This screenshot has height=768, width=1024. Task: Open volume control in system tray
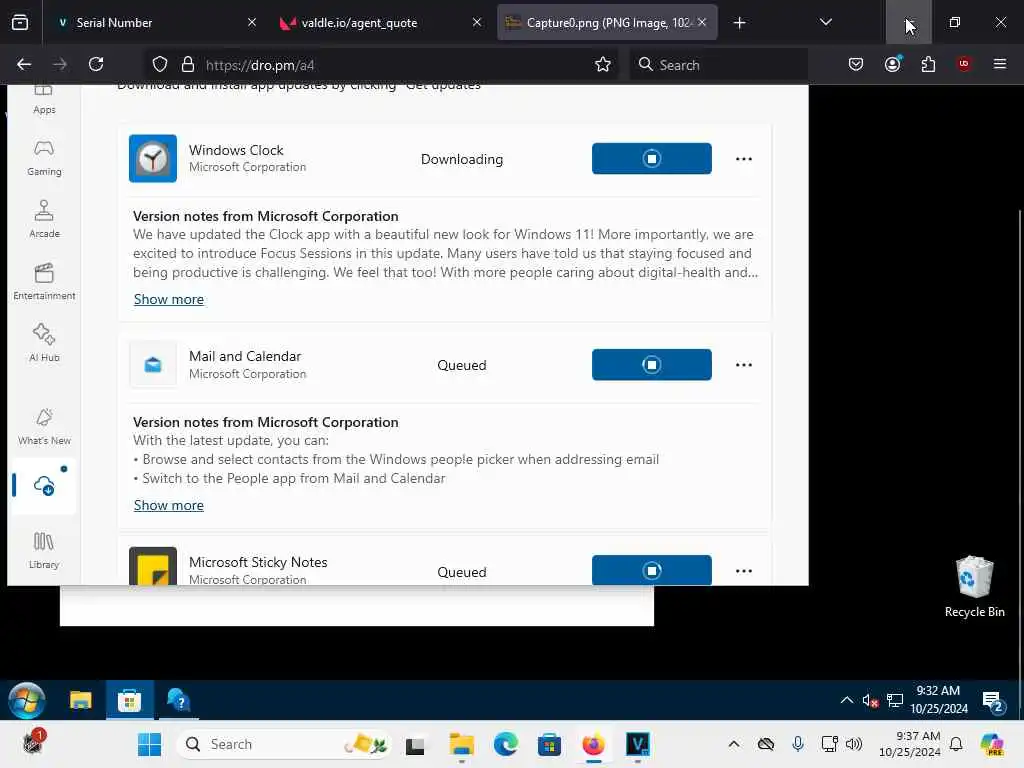tap(854, 744)
